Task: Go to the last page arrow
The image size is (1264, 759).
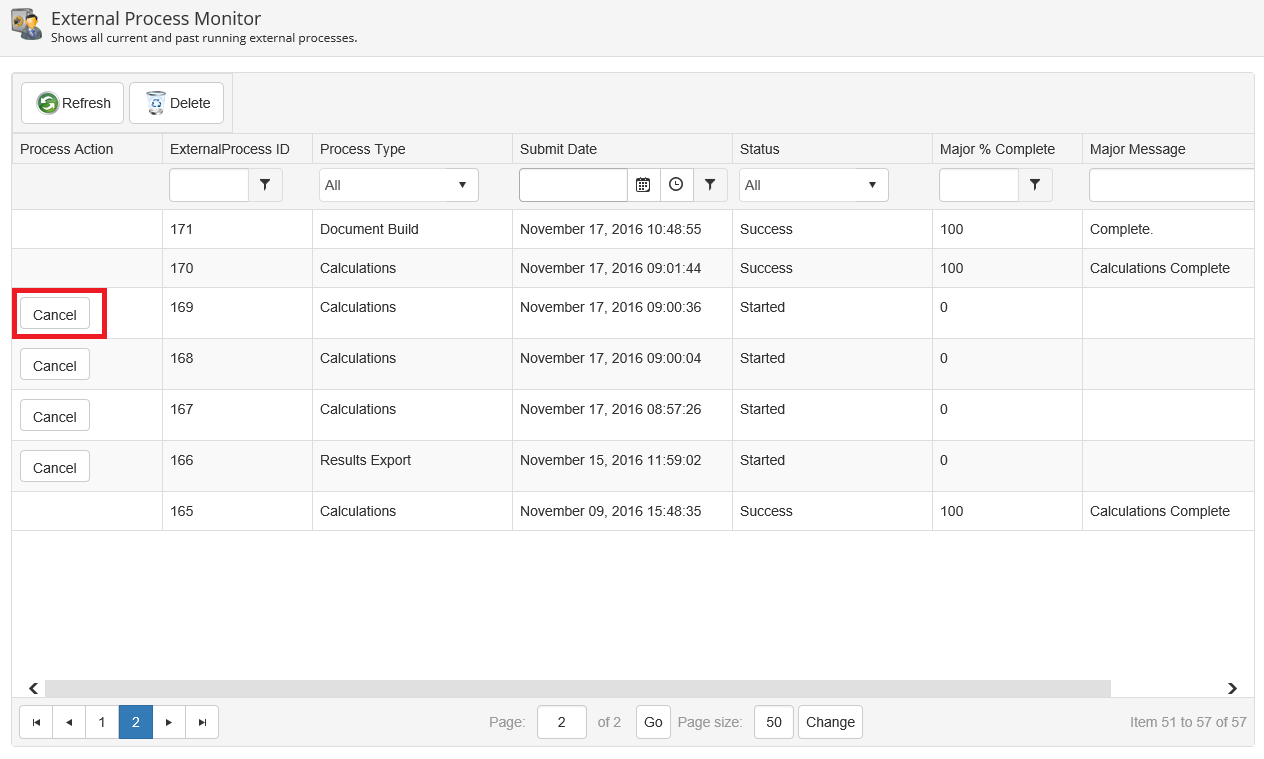Action: click(202, 722)
